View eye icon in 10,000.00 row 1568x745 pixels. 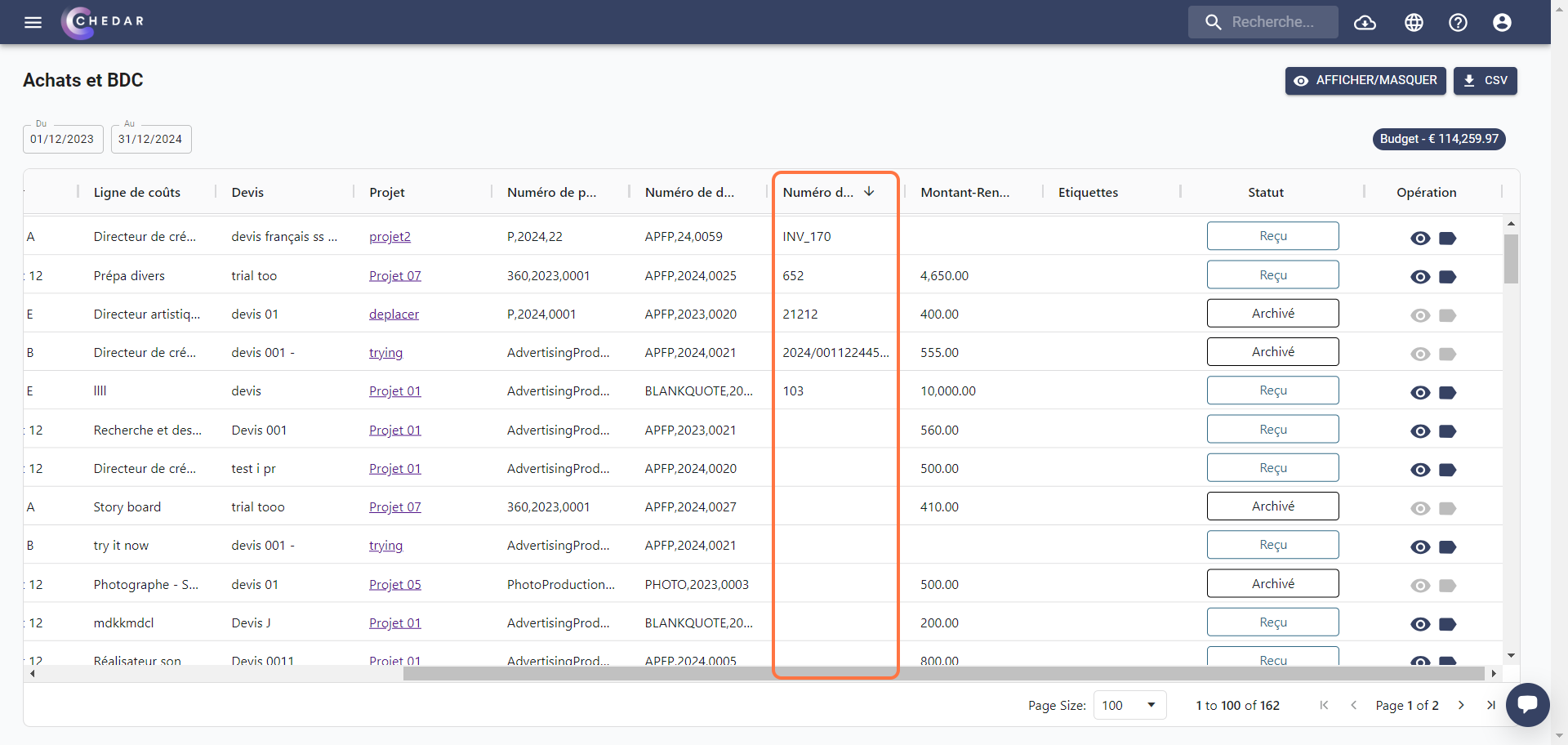1420,393
